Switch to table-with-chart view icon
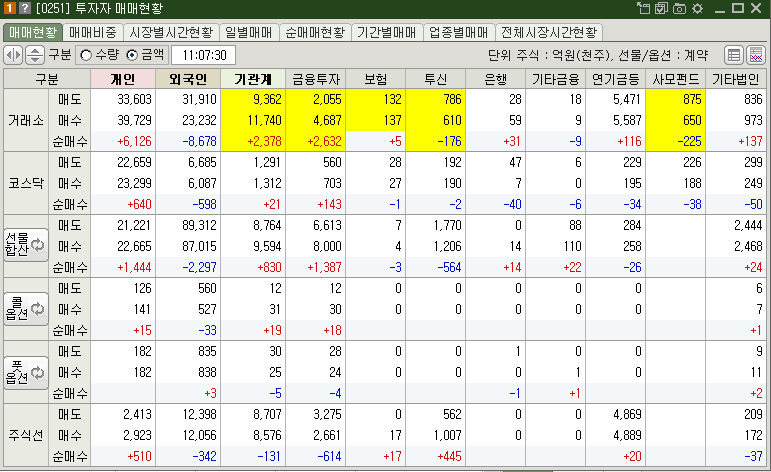This screenshot has height=472, width=771. [756, 55]
